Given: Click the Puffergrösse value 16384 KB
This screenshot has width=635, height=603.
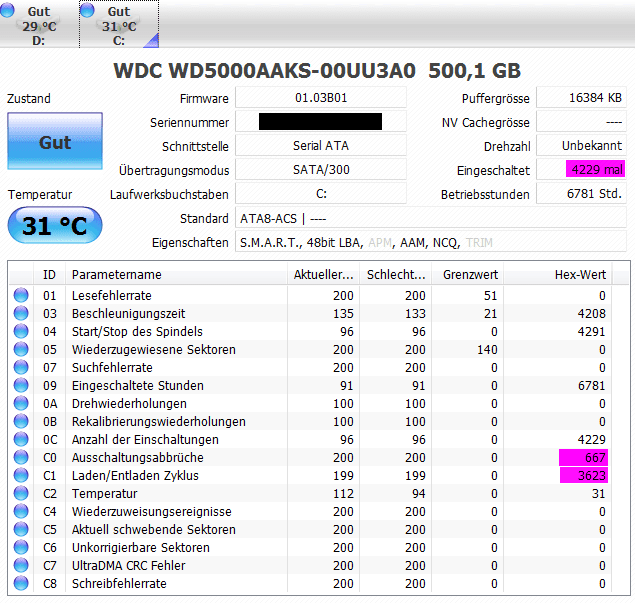Looking at the screenshot, I should click(582, 98).
